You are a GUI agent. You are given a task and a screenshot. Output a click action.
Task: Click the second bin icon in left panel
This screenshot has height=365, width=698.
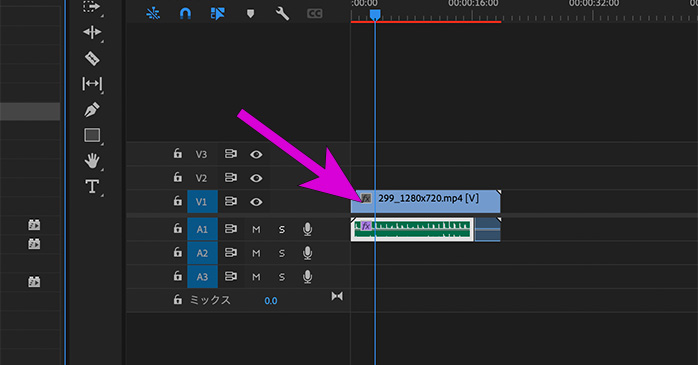point(34,244)
